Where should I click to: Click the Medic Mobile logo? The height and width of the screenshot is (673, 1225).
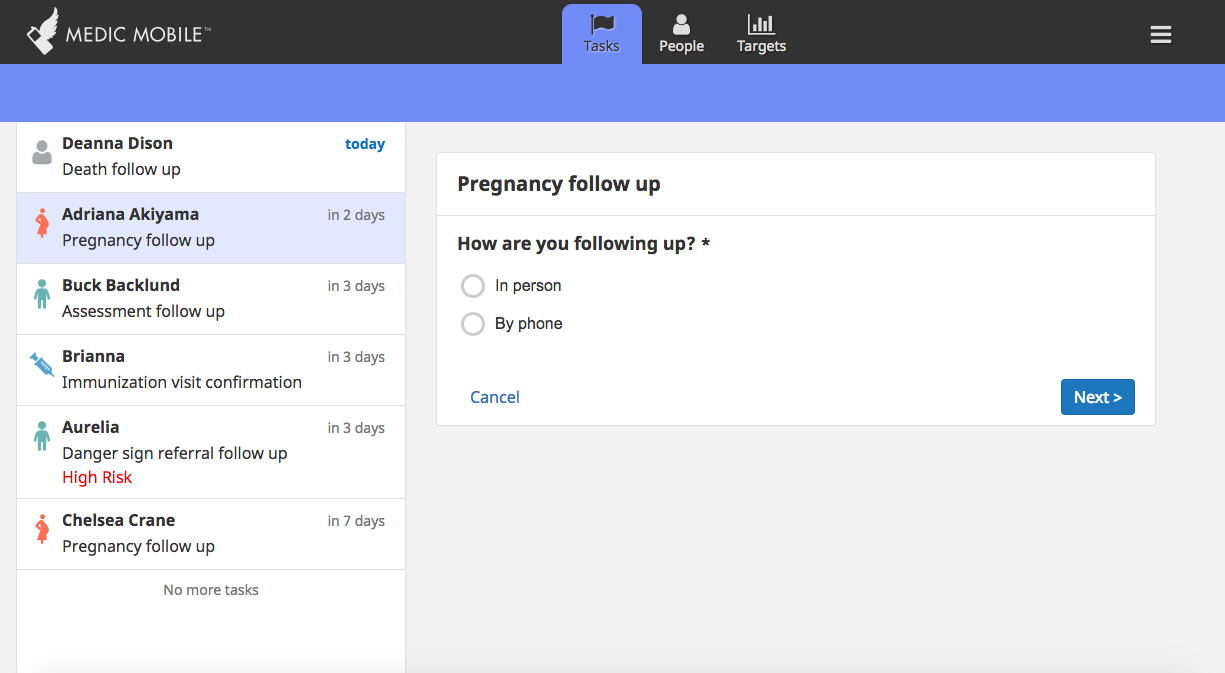[118, 32]
